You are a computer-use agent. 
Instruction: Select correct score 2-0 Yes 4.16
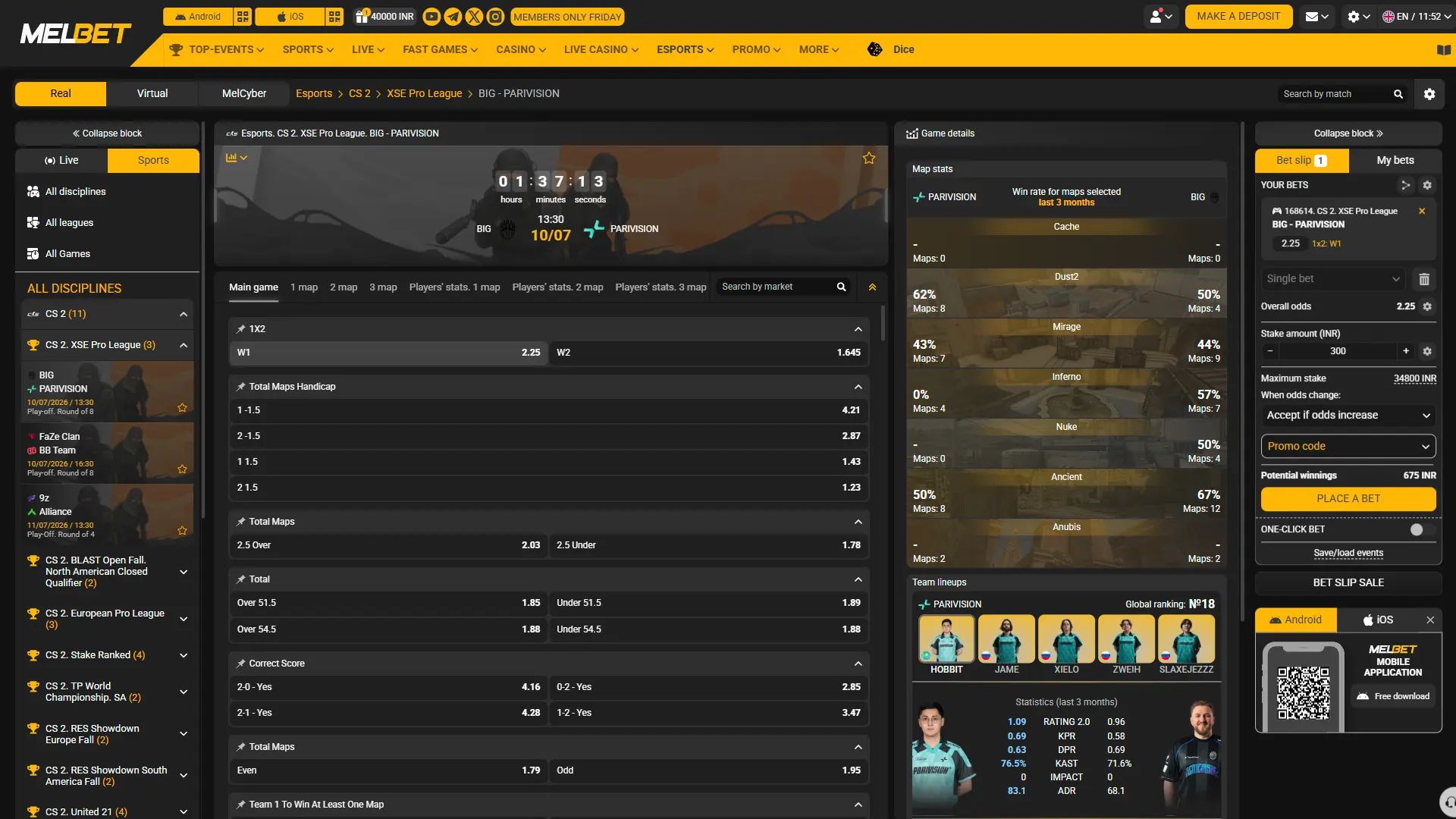(x=388, y=687)
